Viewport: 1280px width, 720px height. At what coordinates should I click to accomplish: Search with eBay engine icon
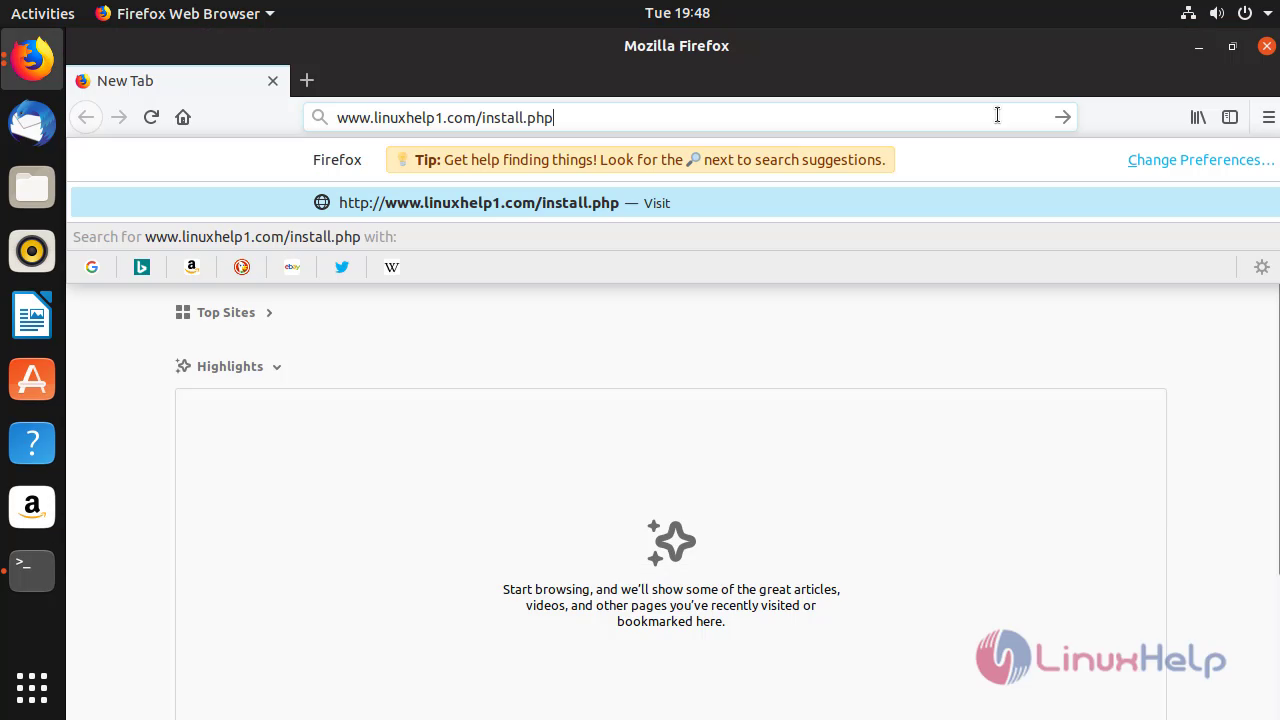[292, 267]
